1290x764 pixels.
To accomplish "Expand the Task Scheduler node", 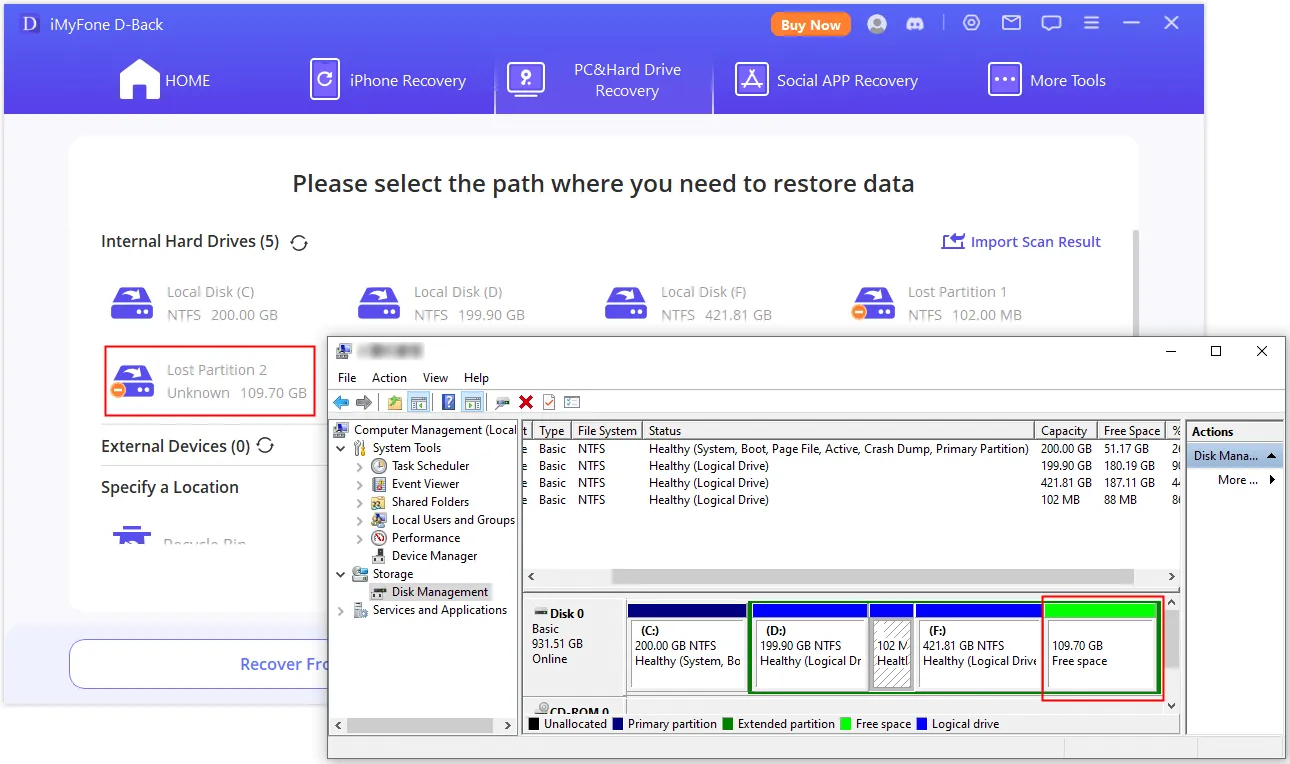I will click(x=360, y=466).
